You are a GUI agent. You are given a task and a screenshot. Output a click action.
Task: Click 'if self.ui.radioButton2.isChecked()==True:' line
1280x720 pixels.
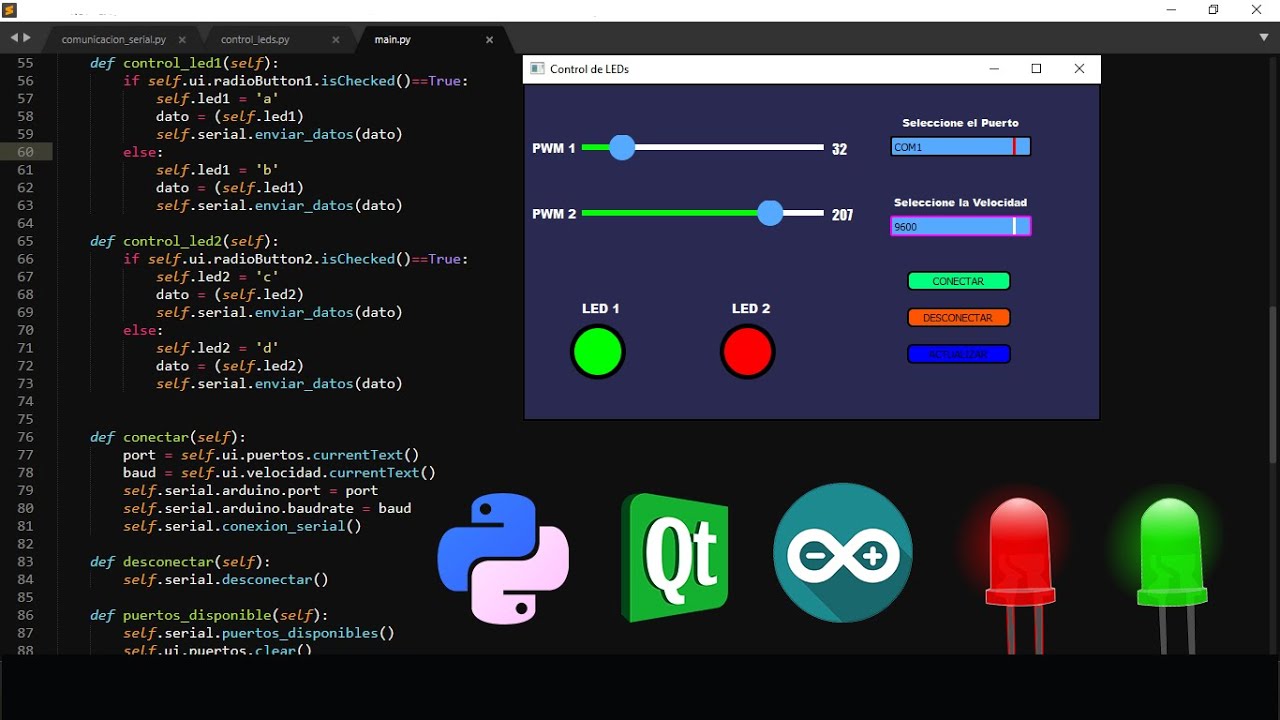[x=296, y=259]
